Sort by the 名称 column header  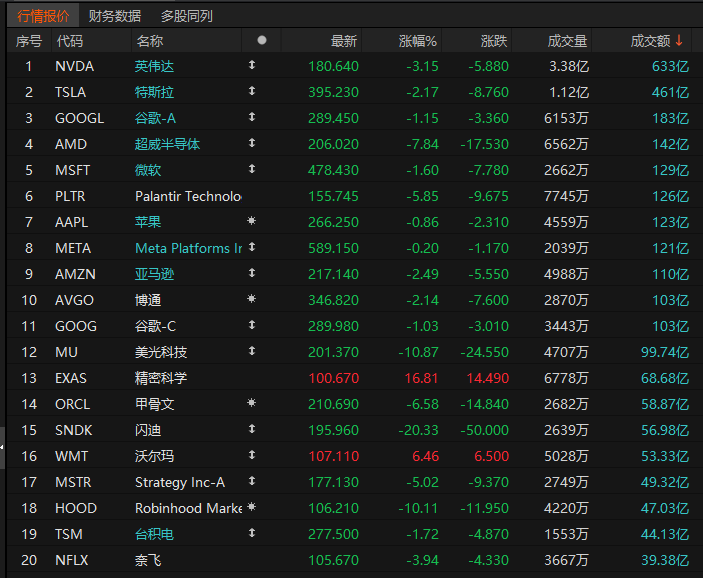(x=150, y=41)
